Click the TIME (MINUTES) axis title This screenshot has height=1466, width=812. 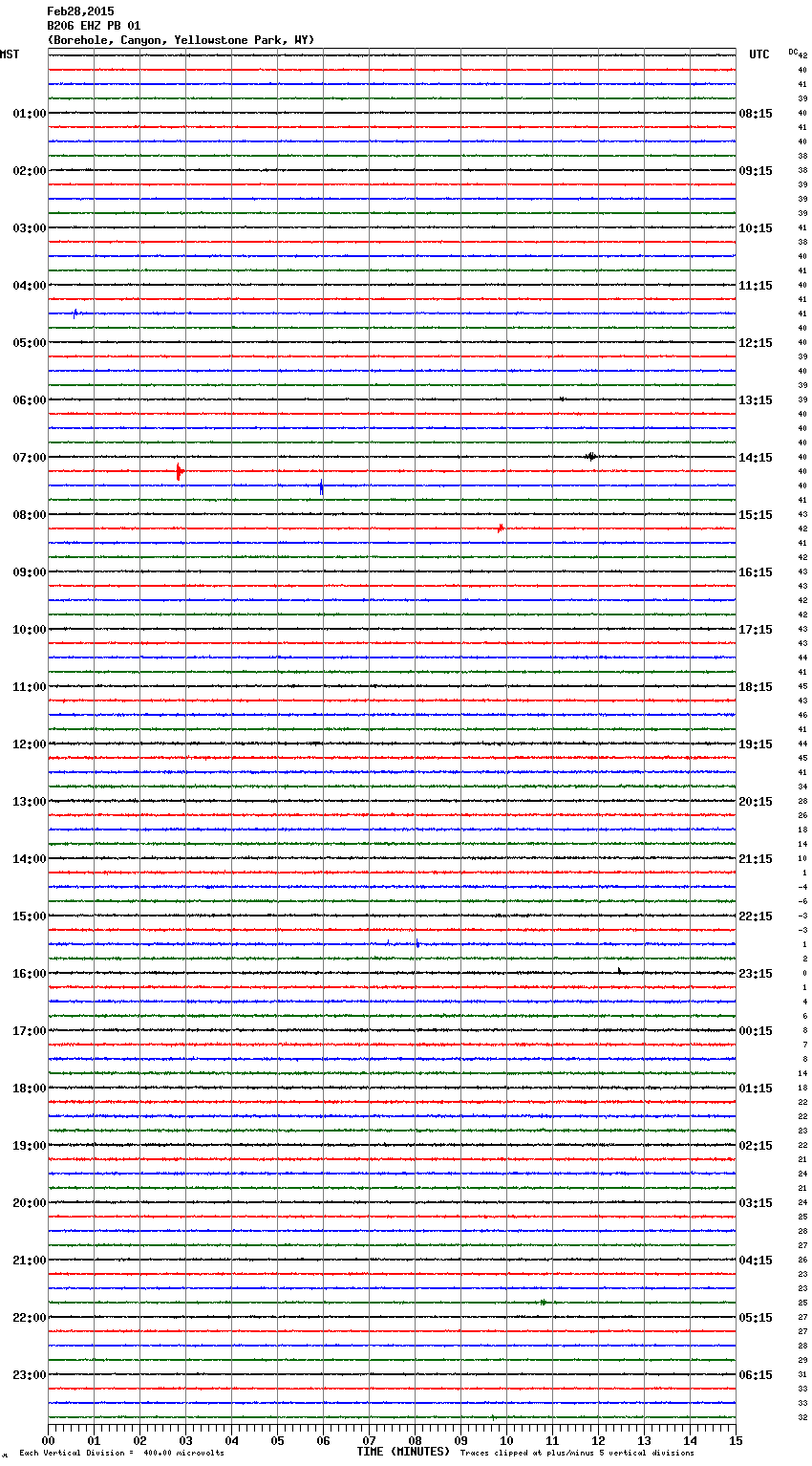click(403, 1452)
